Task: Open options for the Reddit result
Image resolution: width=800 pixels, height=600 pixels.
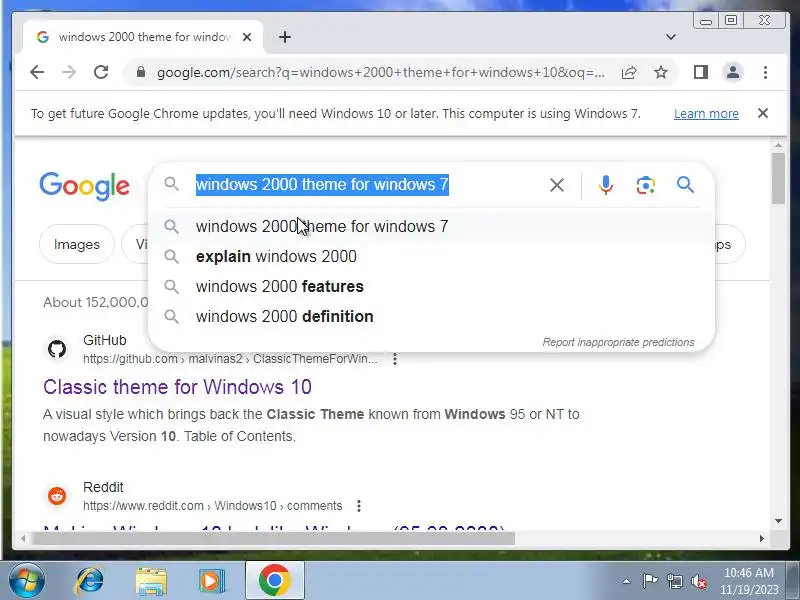Action: coord(359,506)
